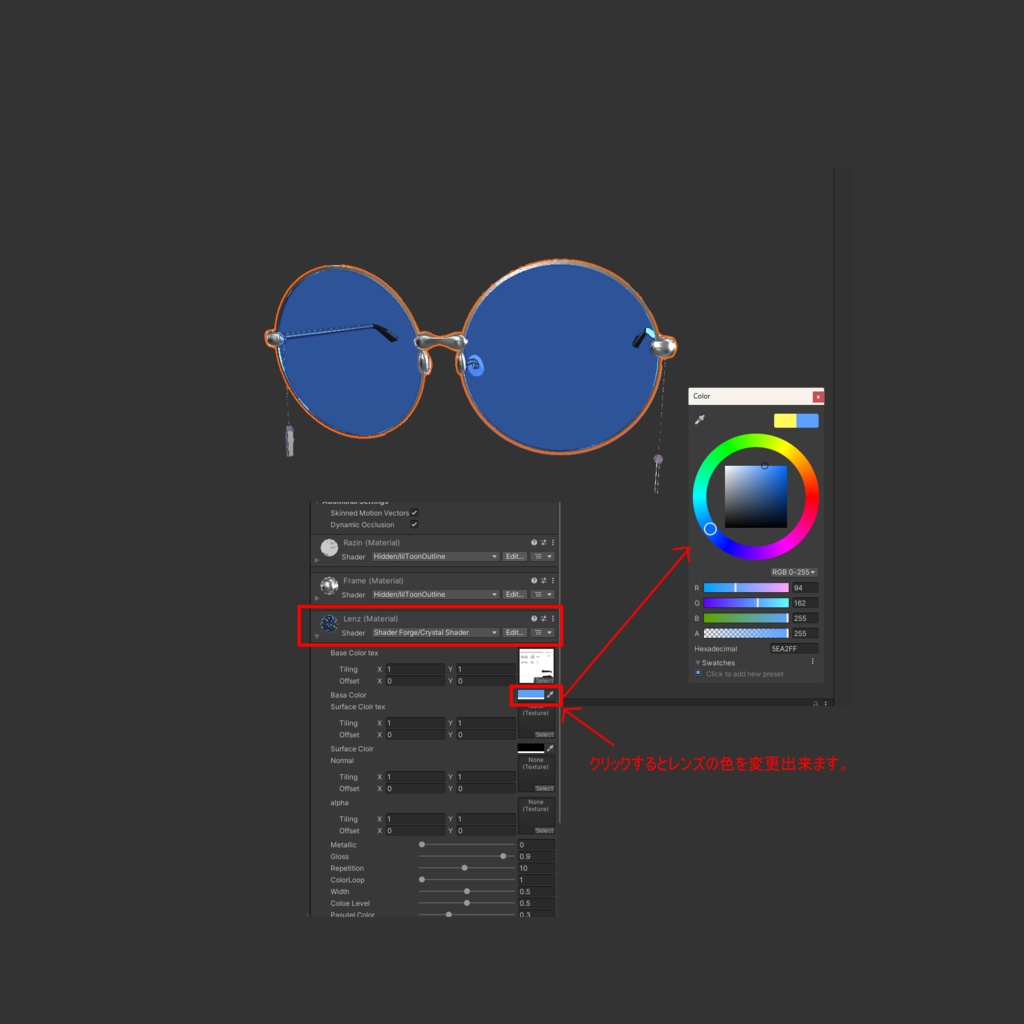Image resolution: width=1024 pixels, height=1024 pixels.
Task: Click the Repetition value field showing 10
Action: (536, 868)
